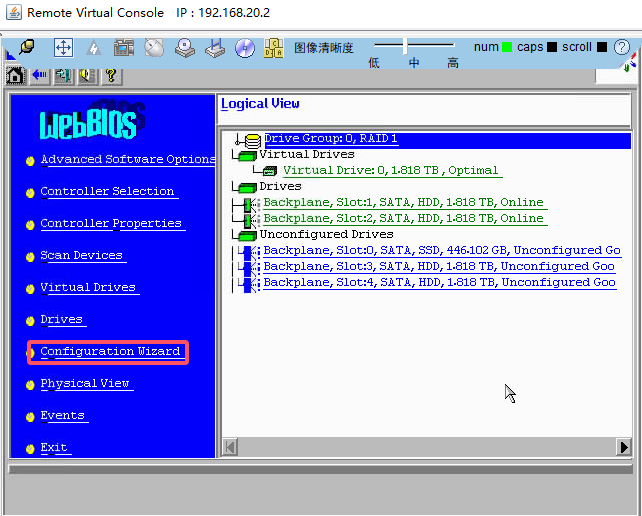Click the Virtual Drives folder icon

tap(246, 156)
